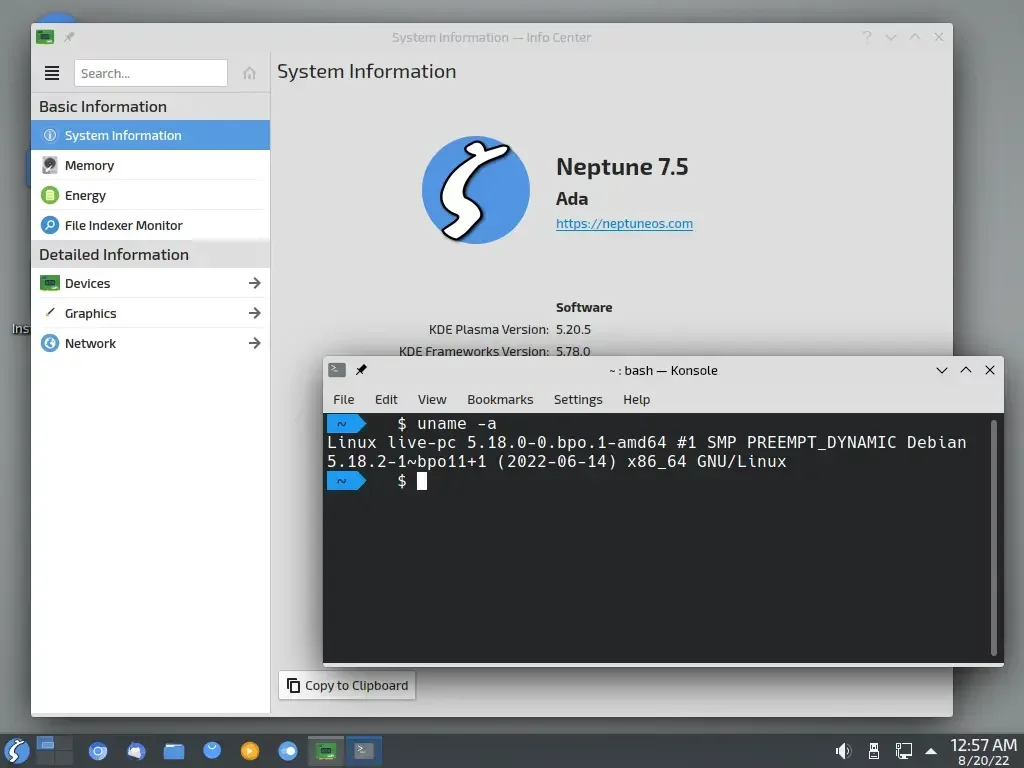The width and height of the screenshot is (1024, 768).
Task: Click the blue toggle-like app icon in the taskbar
Action: point(288,751)
